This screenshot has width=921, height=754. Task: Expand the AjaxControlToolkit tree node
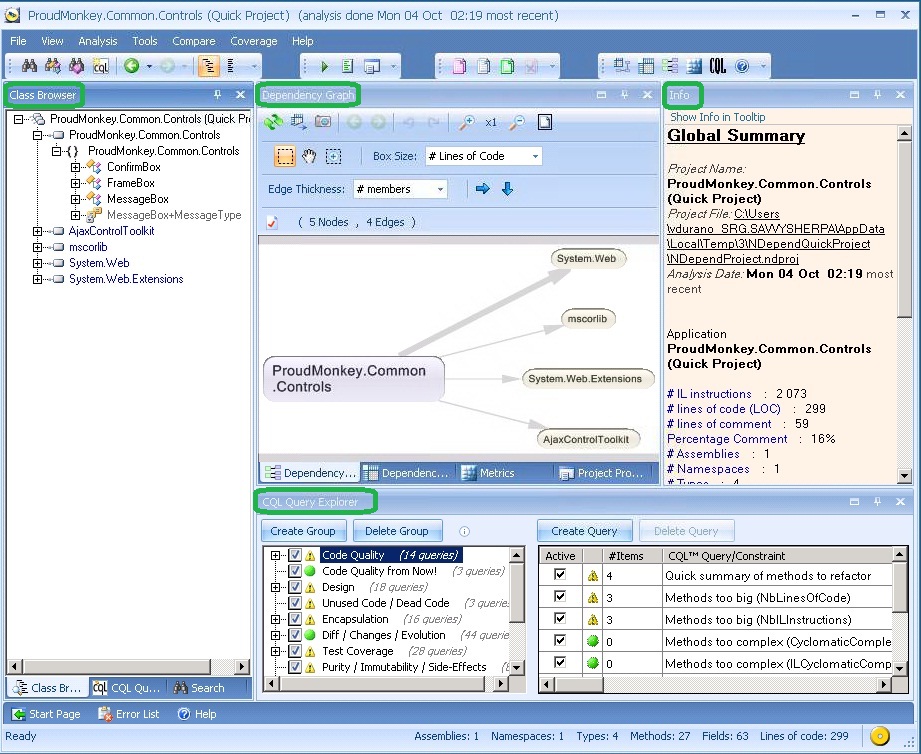coord(38,231)
